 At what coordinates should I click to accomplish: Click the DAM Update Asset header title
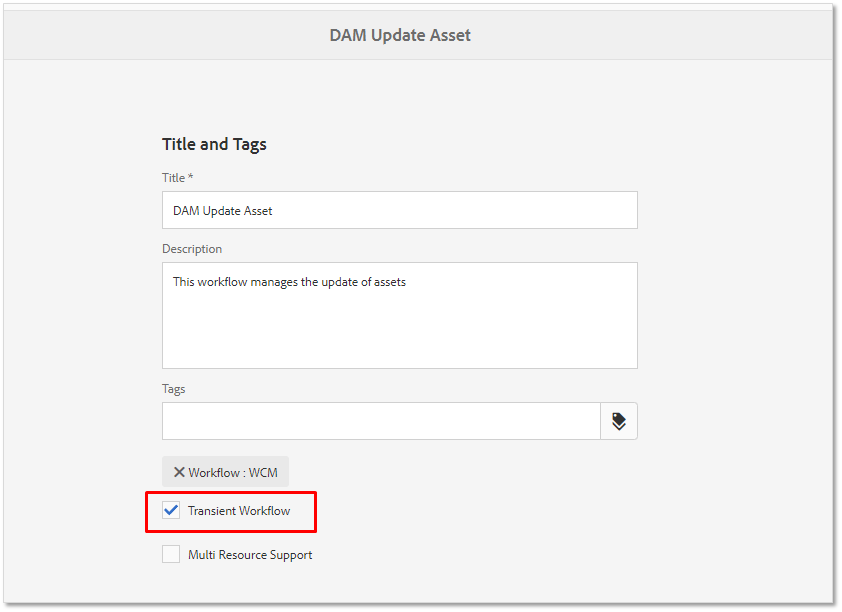(400, 35)
